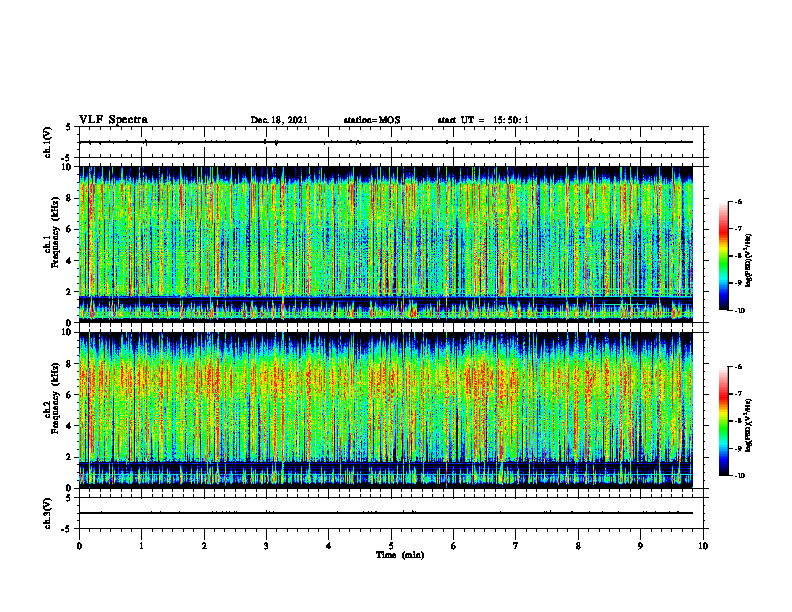This screenshot has width=792, height=612.
Task: Click tick label "5" on the Time axis
Action: point(391,546)
